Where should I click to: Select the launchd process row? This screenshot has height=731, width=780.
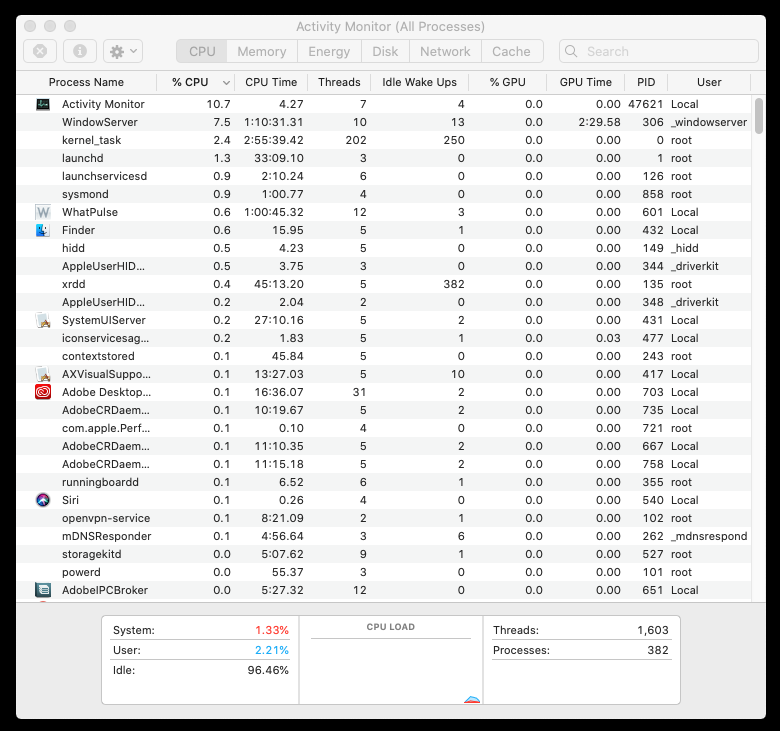[384, 158]
